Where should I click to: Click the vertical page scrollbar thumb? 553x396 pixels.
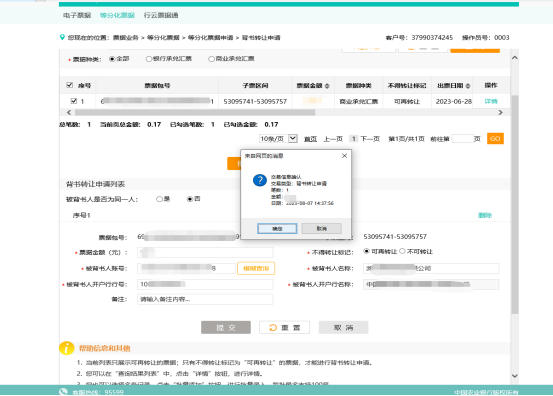pos(515,205)
